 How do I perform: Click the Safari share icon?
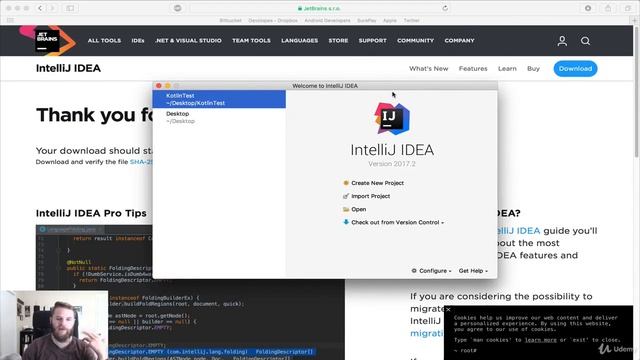click(x=608, y=8)
